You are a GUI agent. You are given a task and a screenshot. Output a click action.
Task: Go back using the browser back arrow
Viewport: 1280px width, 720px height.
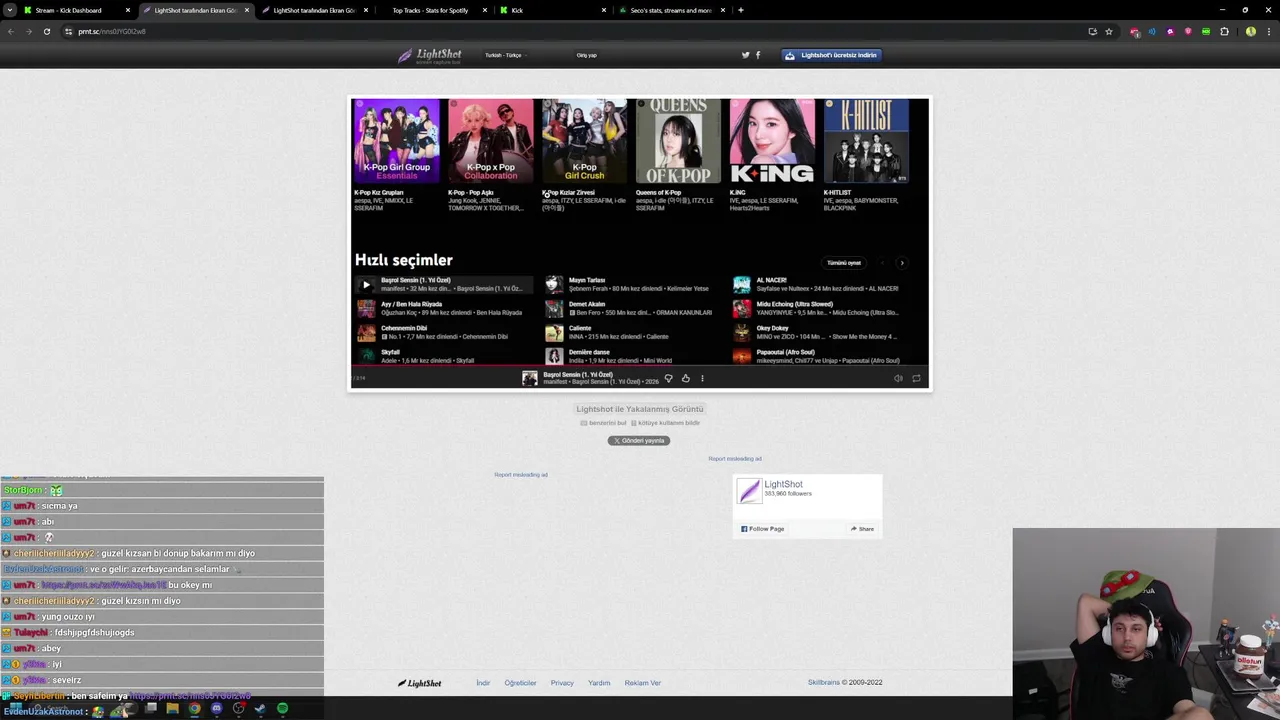click(11, 31)
